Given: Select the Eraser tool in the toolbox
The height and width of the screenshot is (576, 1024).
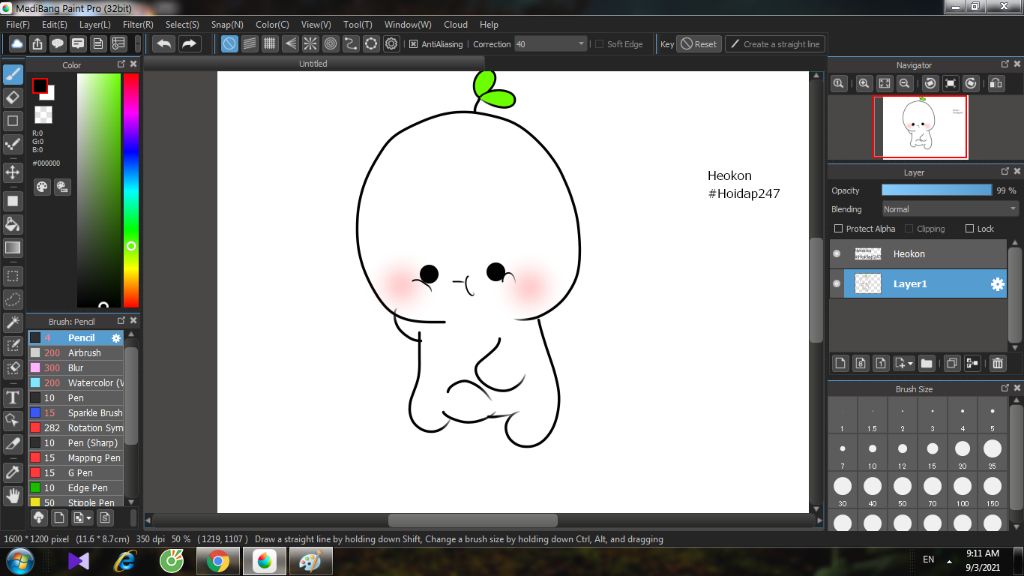Looking at the screenshot, I should tap(13, 97).
